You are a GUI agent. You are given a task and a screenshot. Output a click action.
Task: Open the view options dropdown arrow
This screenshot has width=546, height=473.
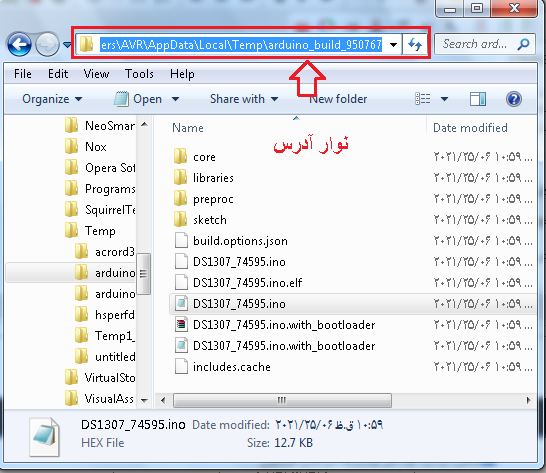coord(444,99)
